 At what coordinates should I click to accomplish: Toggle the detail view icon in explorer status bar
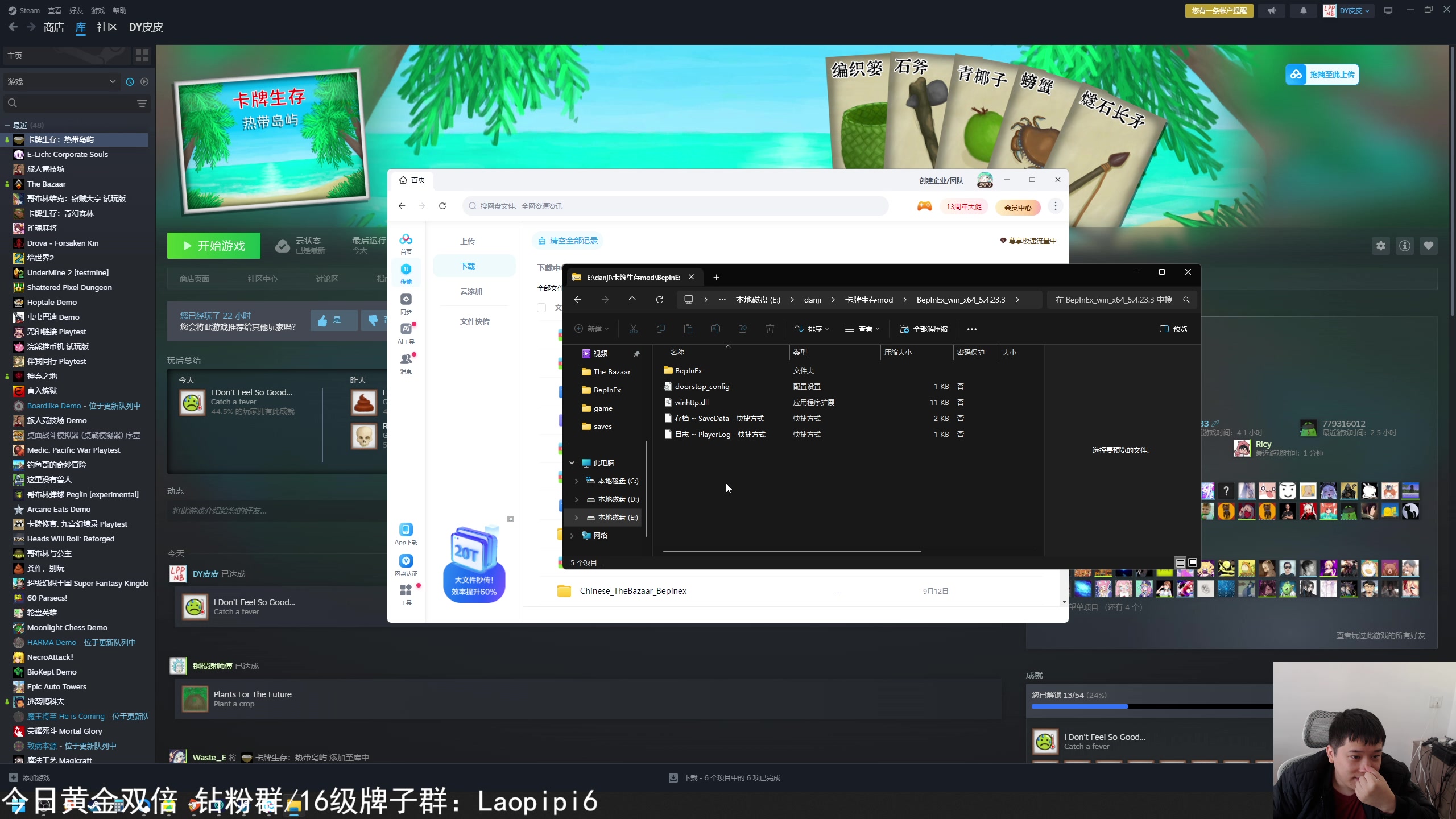[1180, 562]
